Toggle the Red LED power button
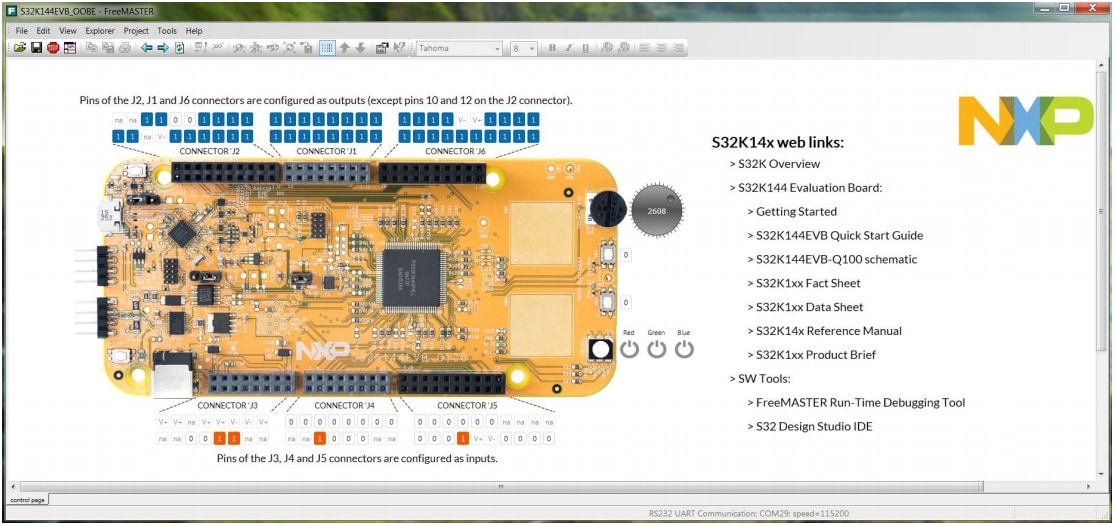The height and width of the screenshot is (526, 1115). pos(629,349)
